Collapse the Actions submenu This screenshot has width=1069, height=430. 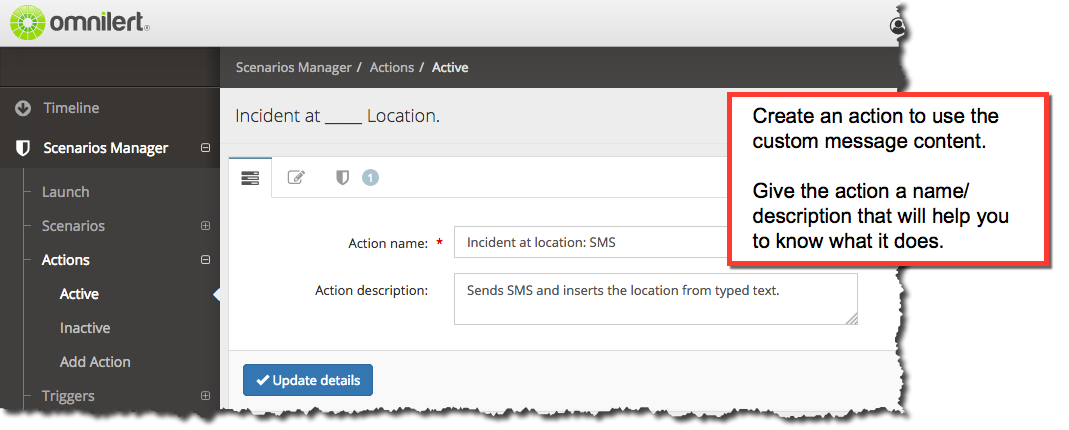click(205, 260)
